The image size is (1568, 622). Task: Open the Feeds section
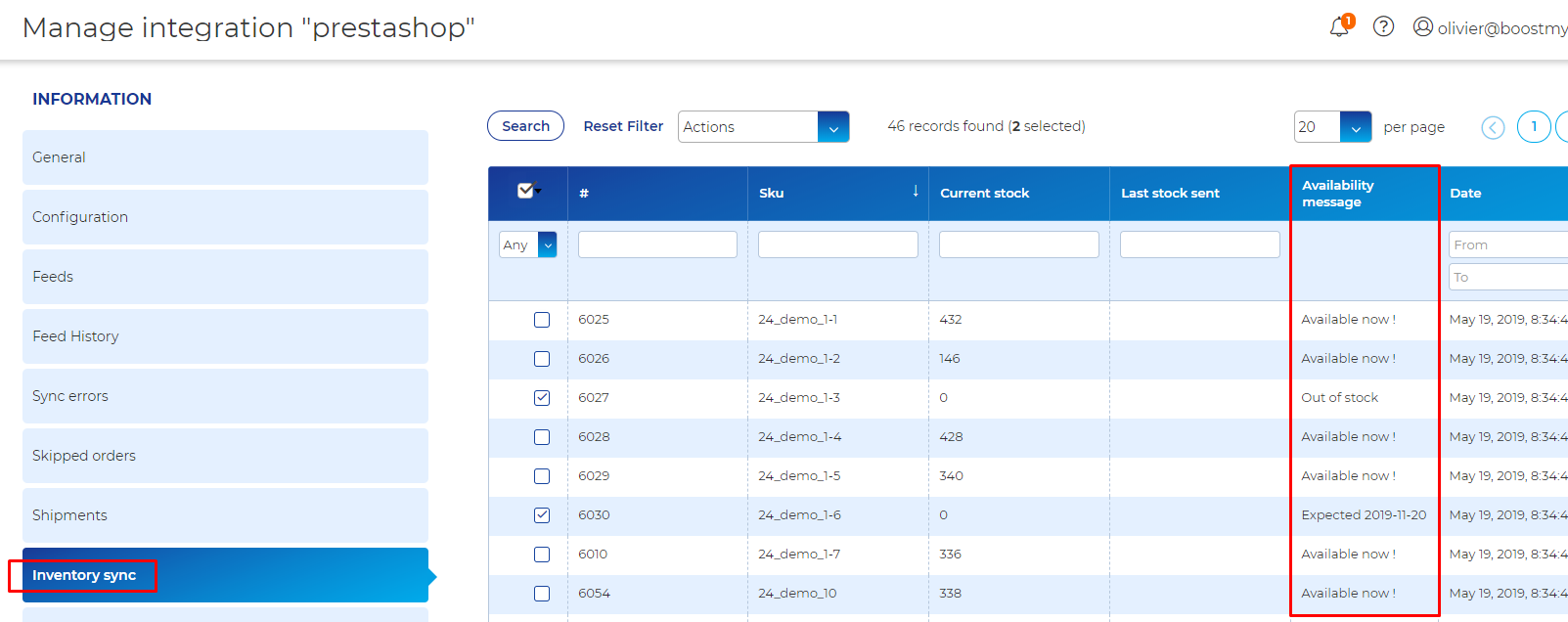225,277
